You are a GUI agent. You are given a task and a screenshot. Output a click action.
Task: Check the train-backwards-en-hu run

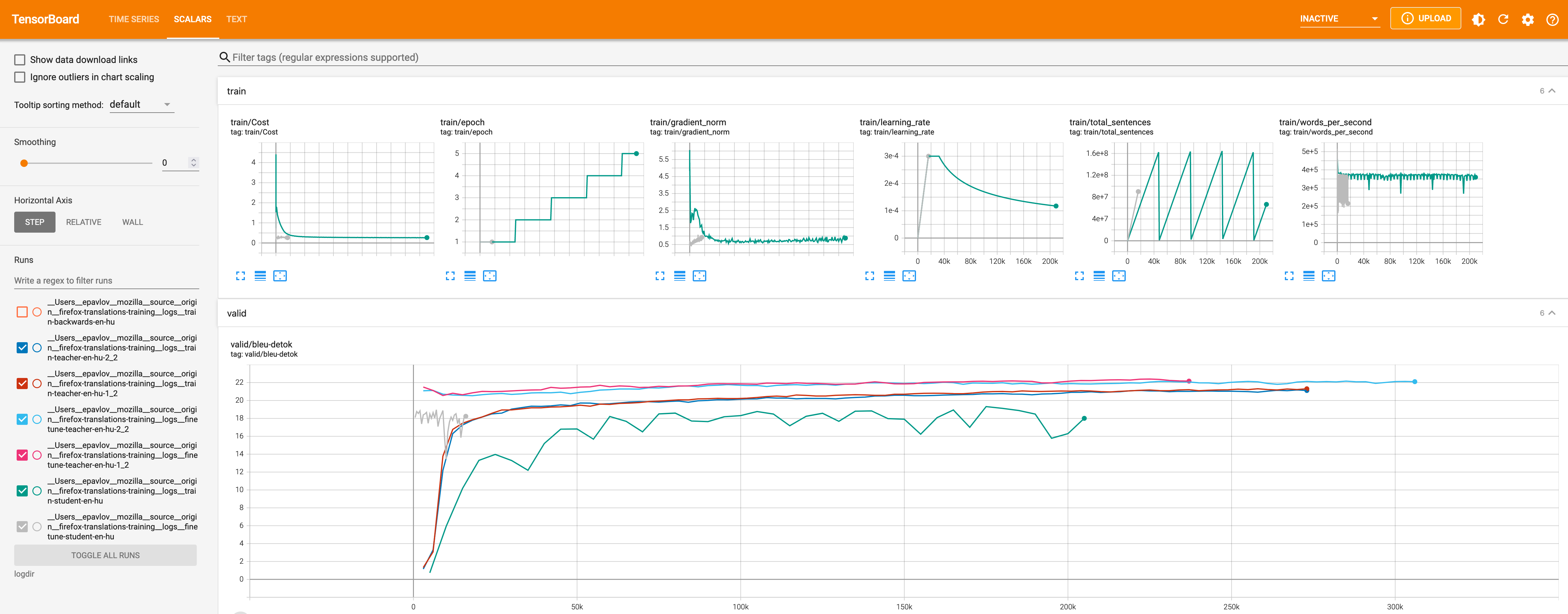click(23, 312)
